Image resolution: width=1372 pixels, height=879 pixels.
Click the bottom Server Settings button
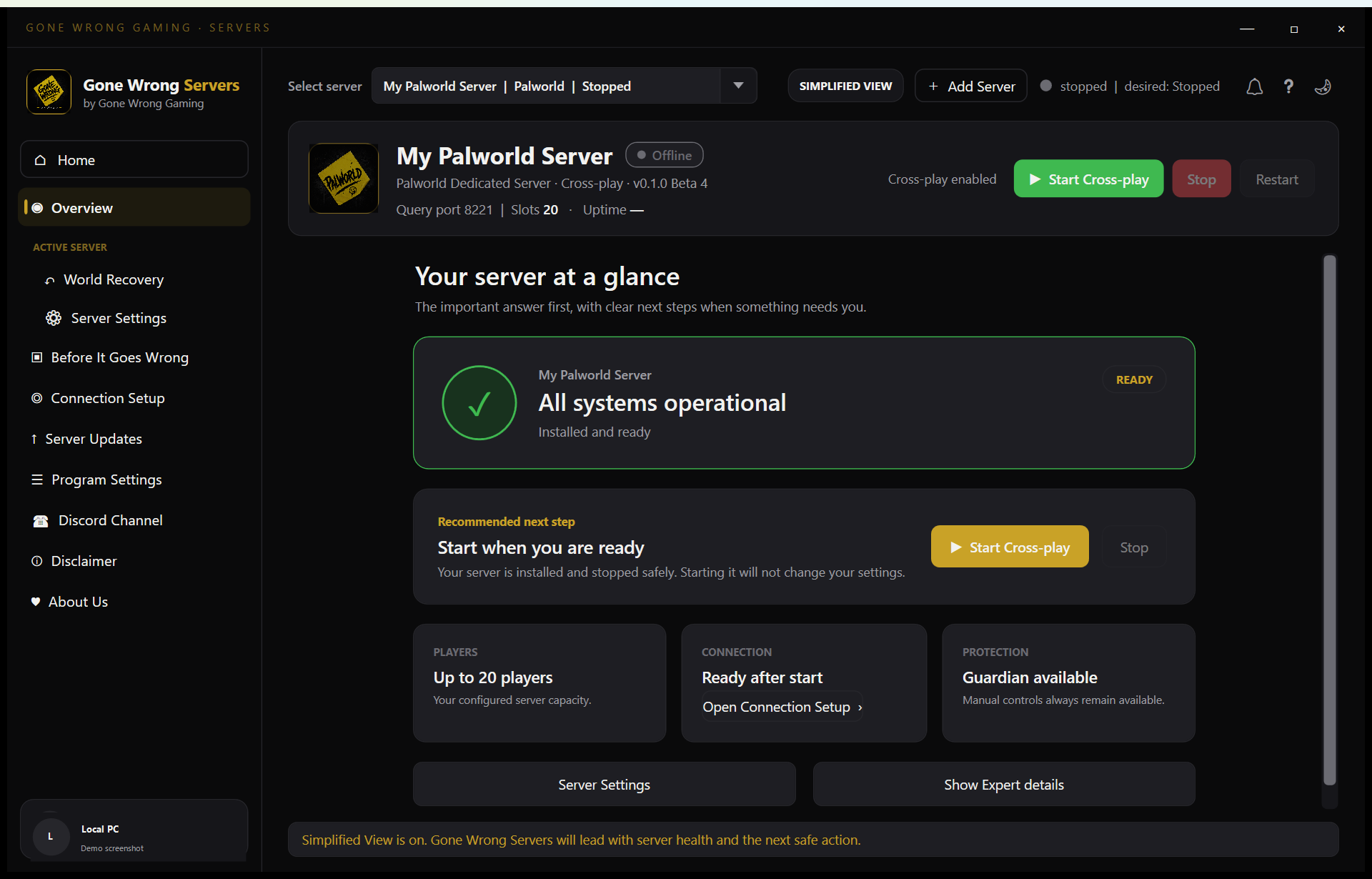(x=604, y=784)
